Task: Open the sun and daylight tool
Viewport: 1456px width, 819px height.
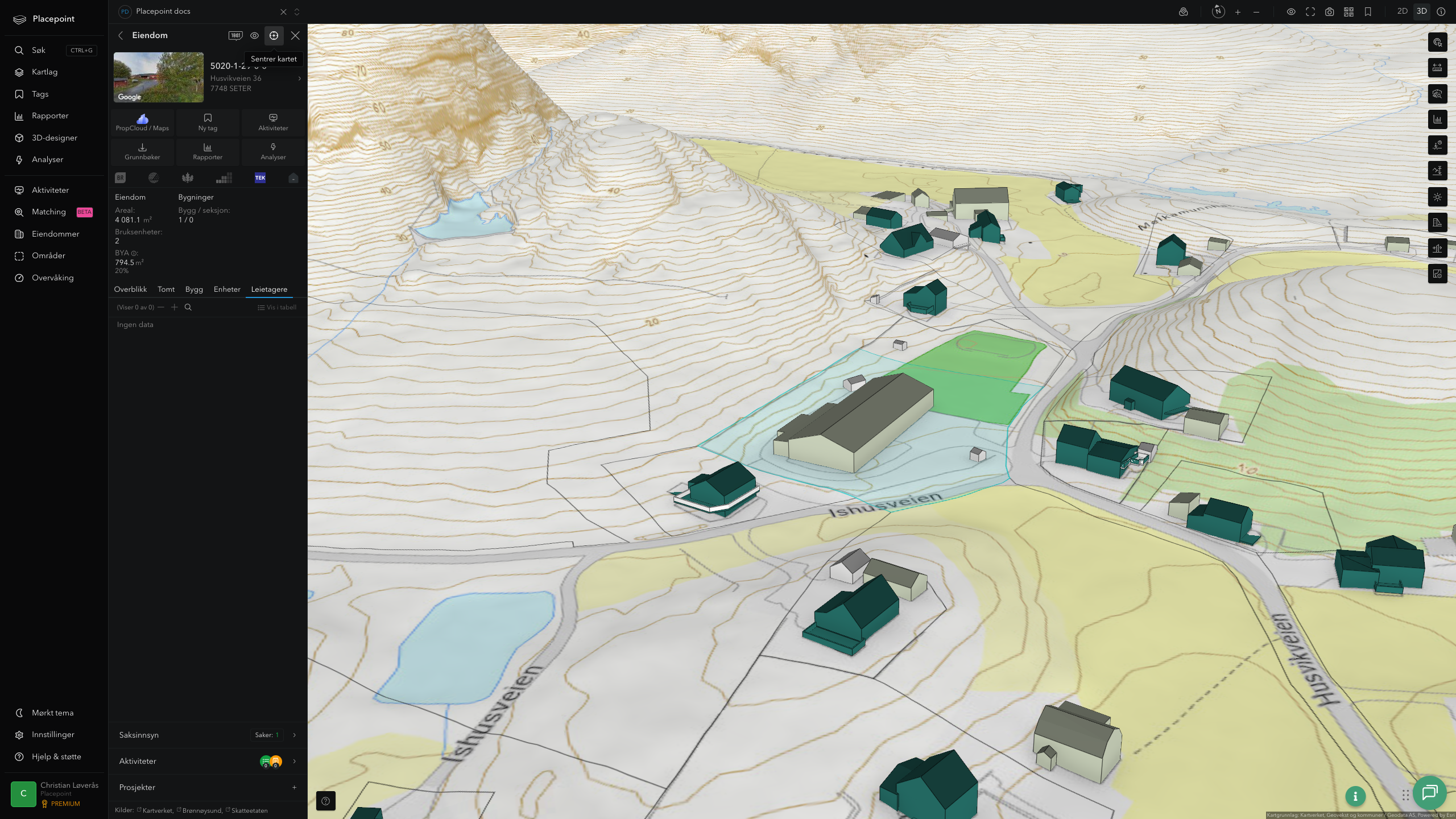Action: 1438,197
